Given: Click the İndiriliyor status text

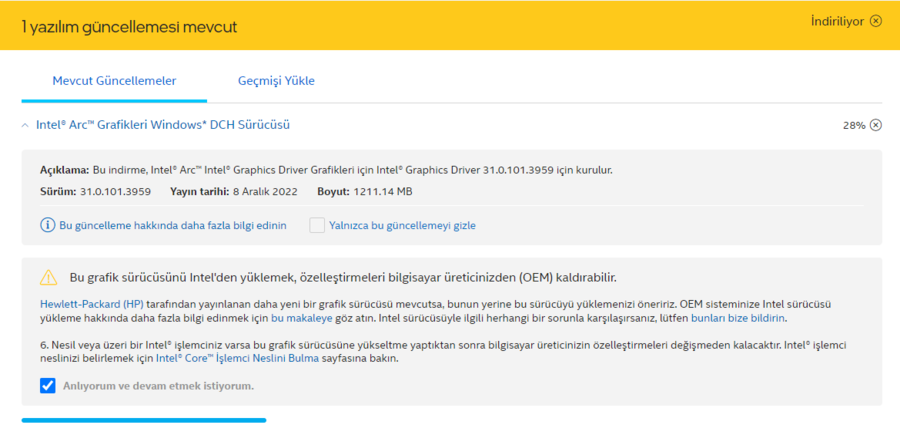Looking at the screenshot, I should 837,21.
